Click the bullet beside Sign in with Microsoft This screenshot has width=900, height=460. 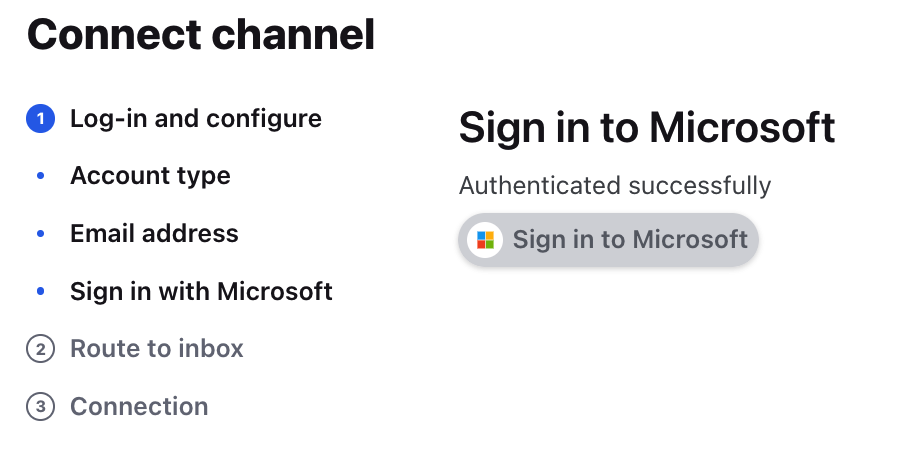coord(40,291)
